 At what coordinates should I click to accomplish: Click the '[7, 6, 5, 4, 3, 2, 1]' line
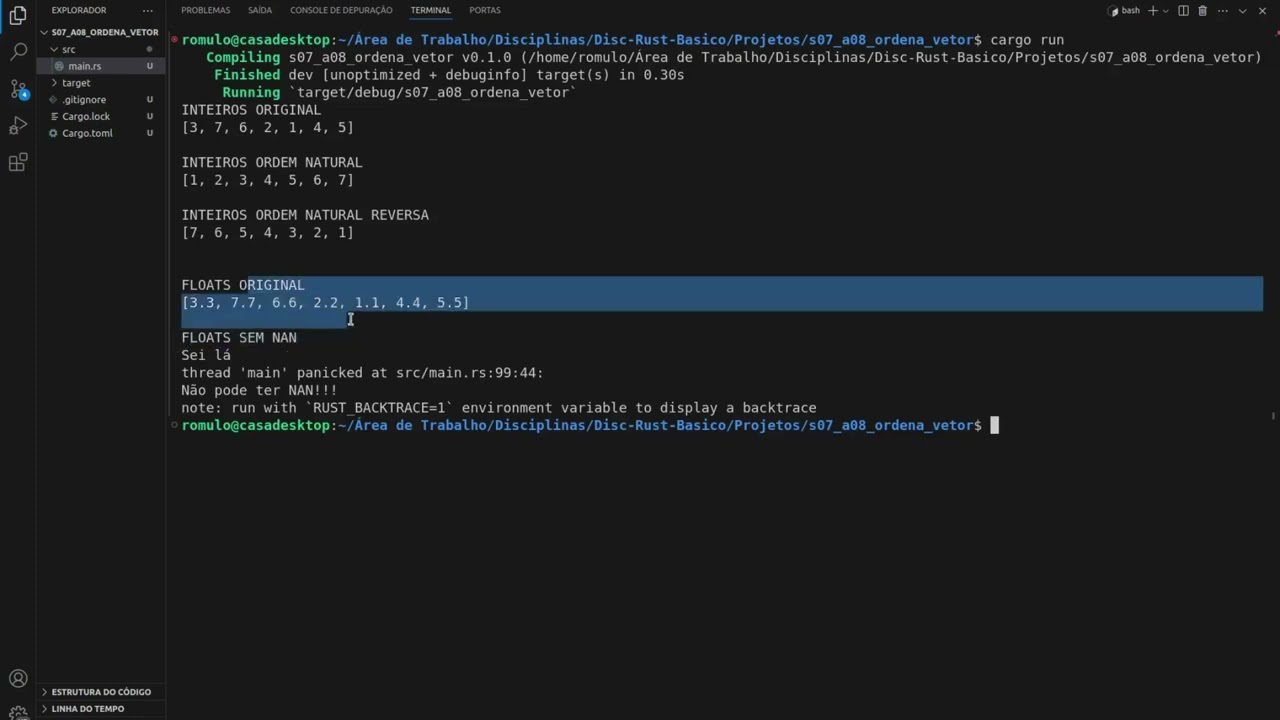[267, 232]
